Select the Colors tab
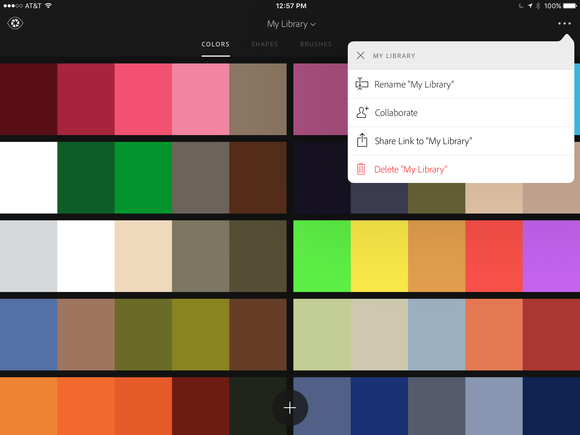This screenshot has height=435, width=580. pyautogui.click(x=215, y=44)
